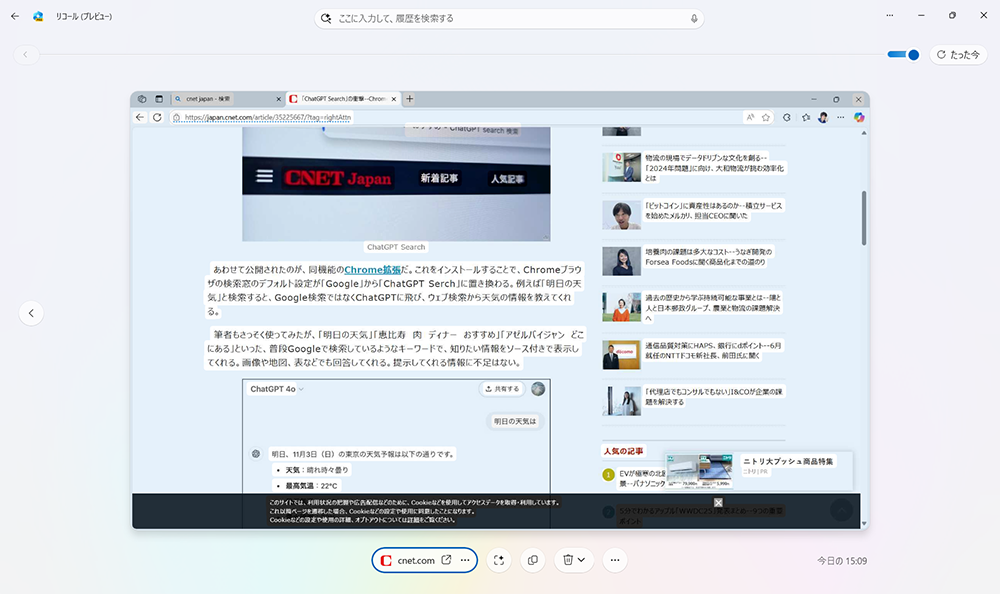This screenshot has width=1000, height=594.
Task: Open the new tab plus button in Edge
Action: 410,99
